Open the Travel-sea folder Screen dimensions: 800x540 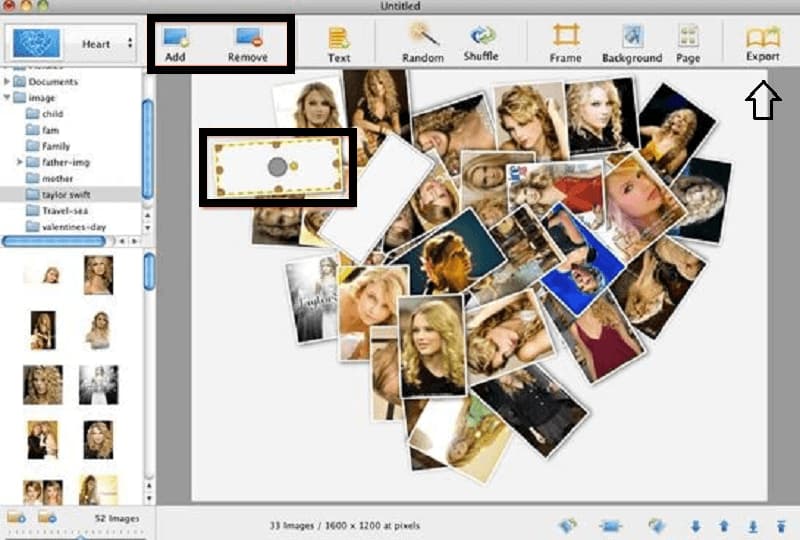tap(68, 210)
